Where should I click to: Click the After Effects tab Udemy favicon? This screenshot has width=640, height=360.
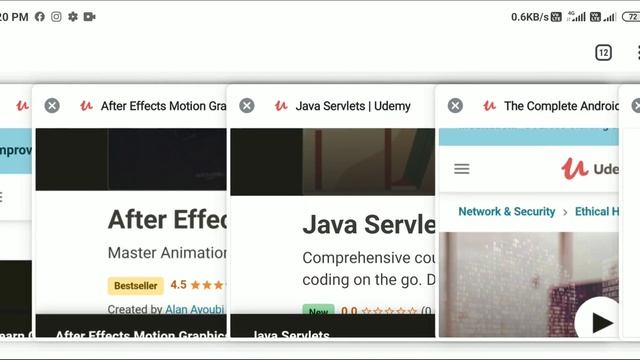(86, 106)
